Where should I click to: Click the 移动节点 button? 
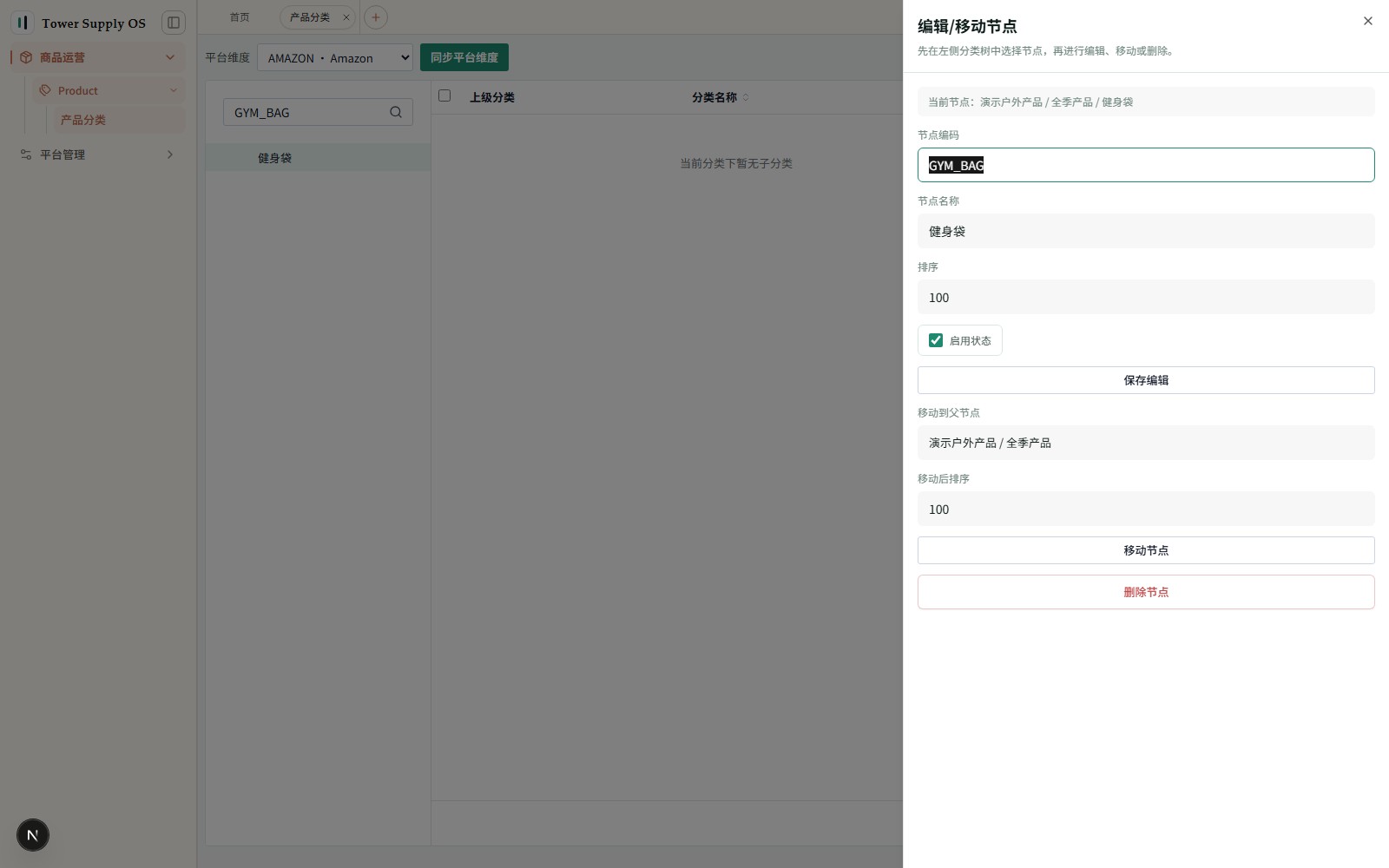1146,550
